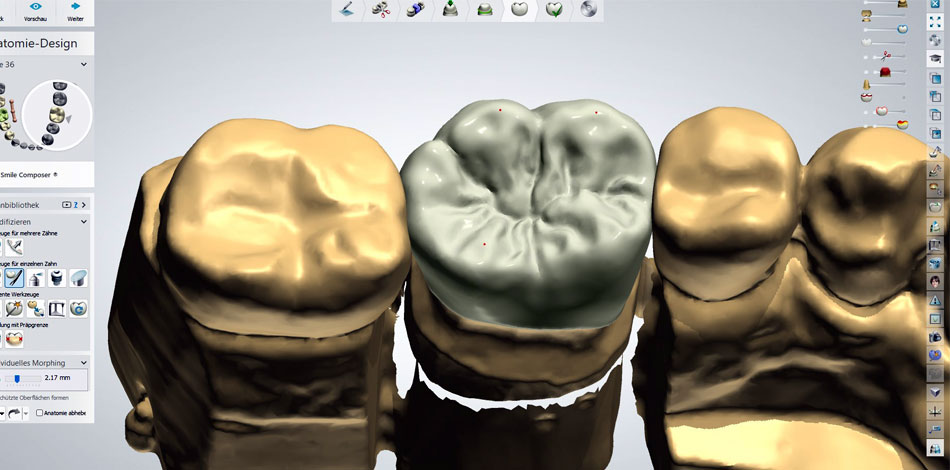Open the green margin line workflow step
The width and height of the screenshot is (950, 470).
tap(484, 9)
